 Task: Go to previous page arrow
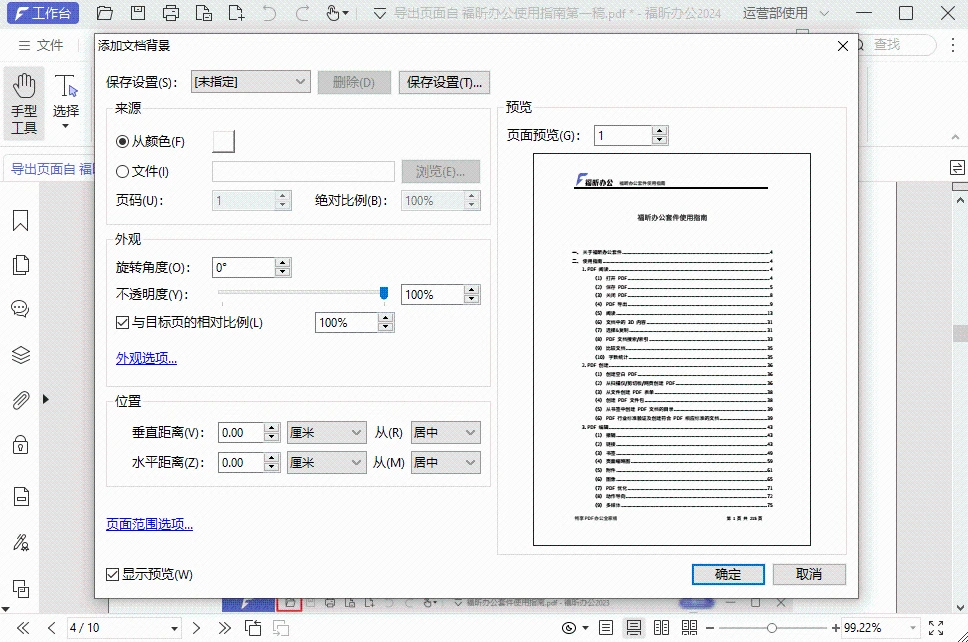pyautogui.click(x=51, y=628)
